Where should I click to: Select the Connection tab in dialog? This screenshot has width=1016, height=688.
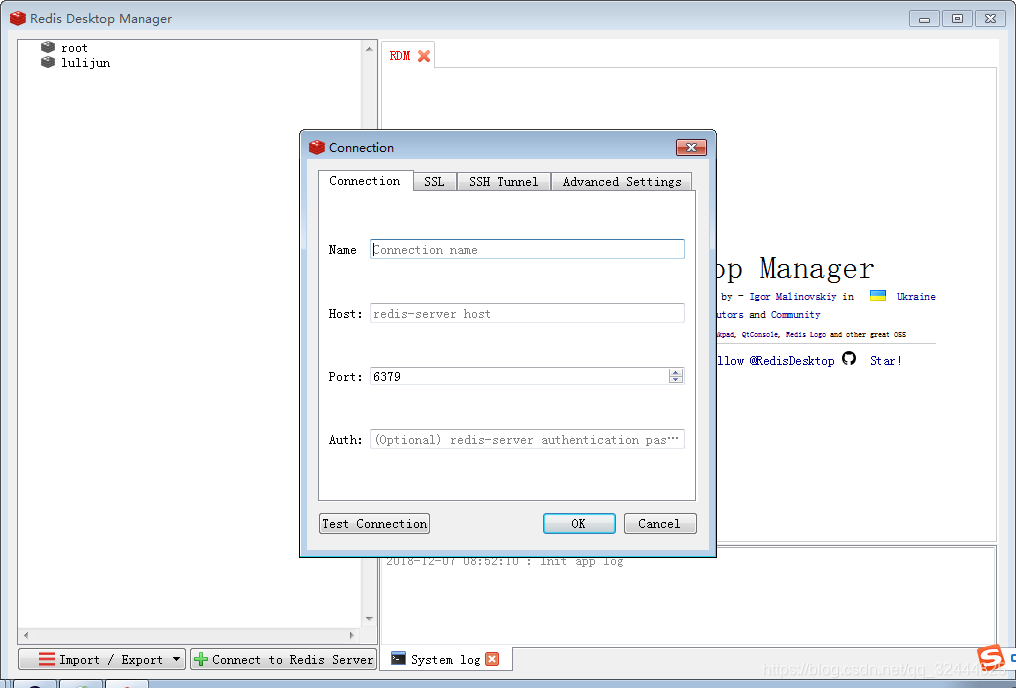tap(365, 181)
